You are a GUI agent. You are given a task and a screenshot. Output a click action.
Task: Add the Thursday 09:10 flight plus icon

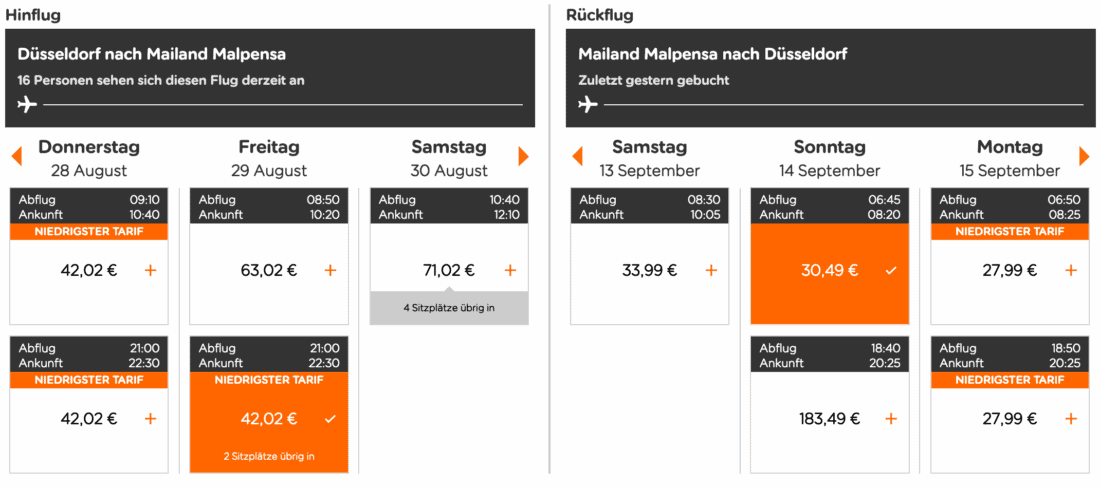point(150,270)
